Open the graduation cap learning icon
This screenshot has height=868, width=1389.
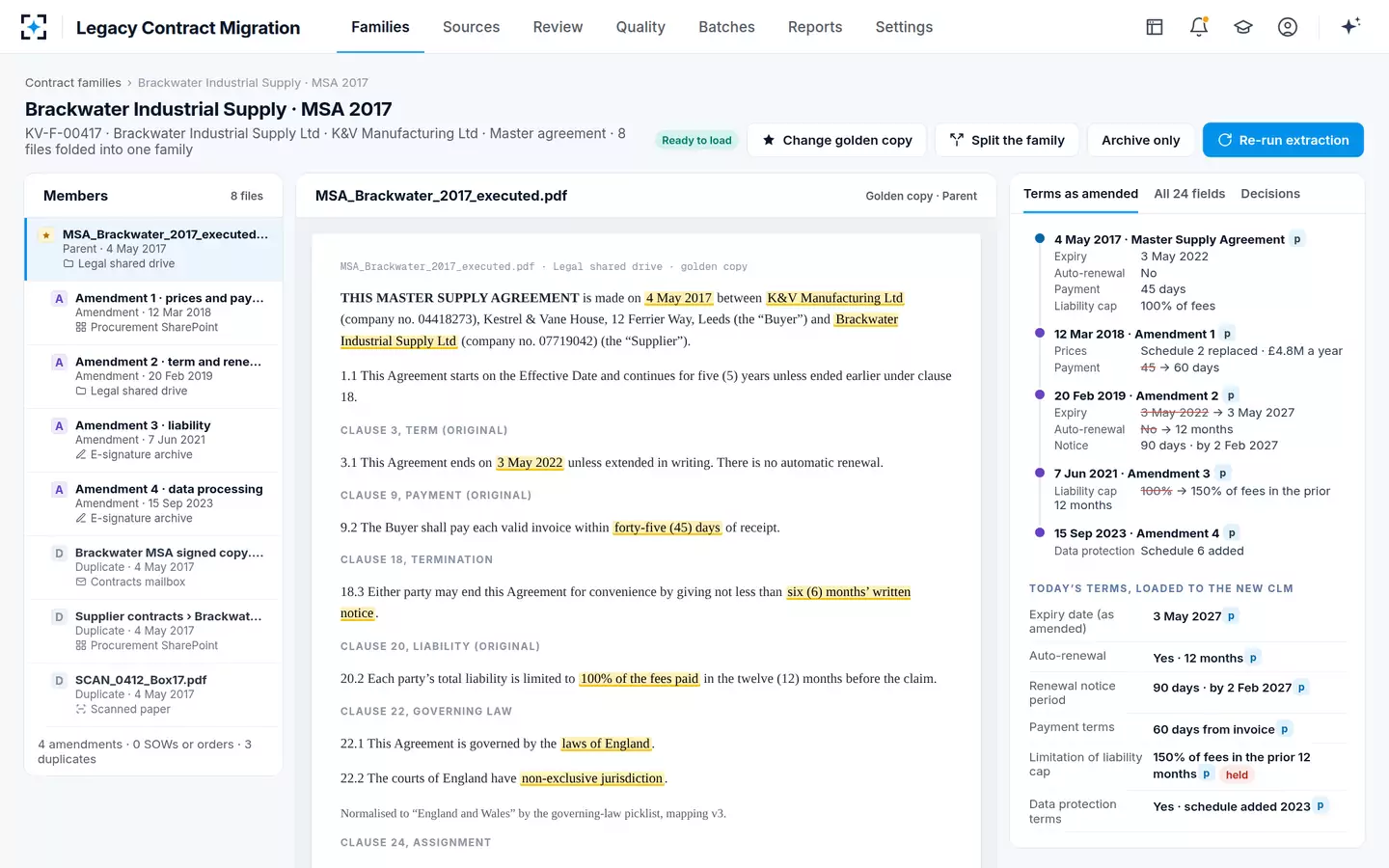pyautogui.click(x=1243, y=27)
